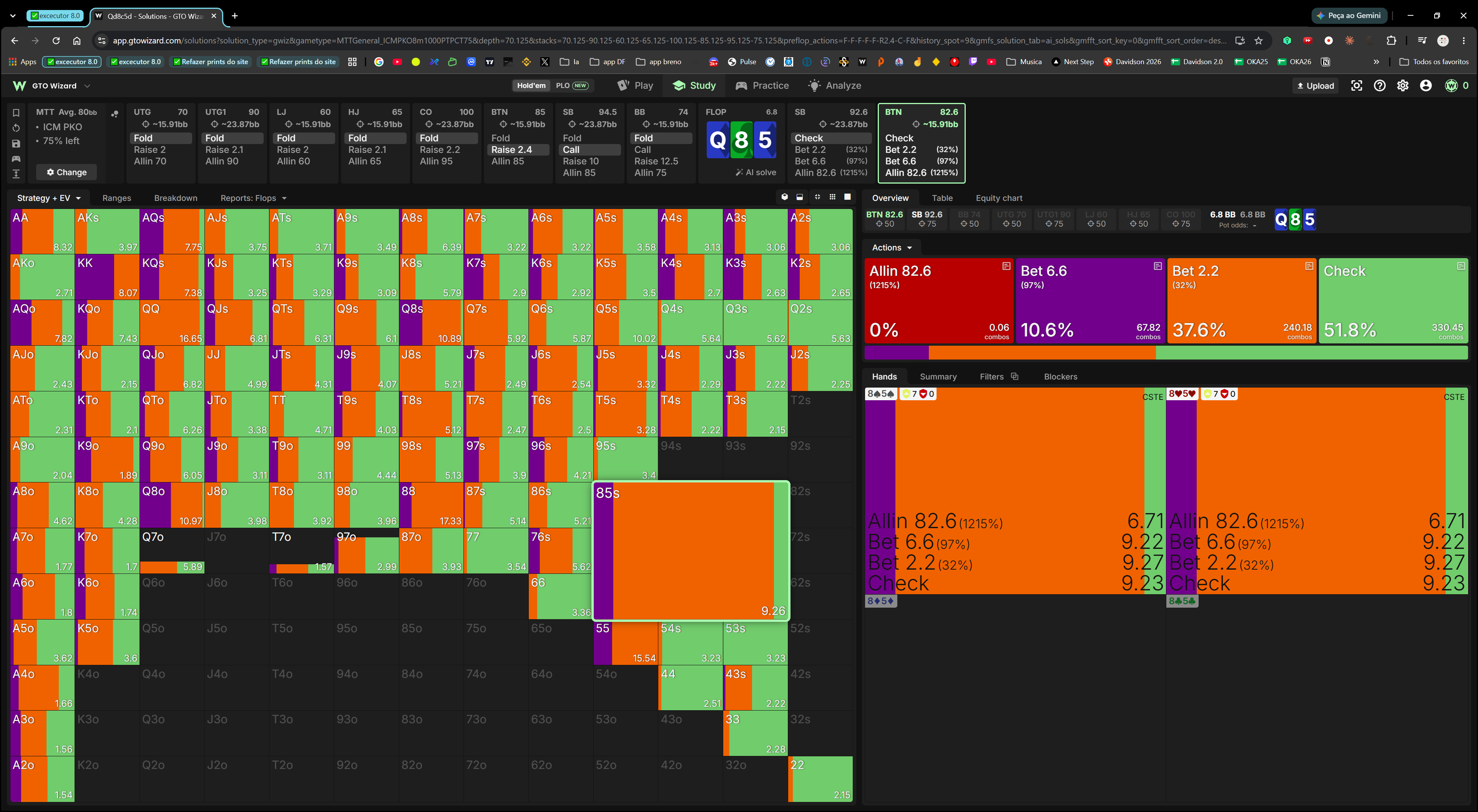Click the Q85 flop cards in header
The width and height of the screenshot is (1478, 812).
(741, 139)
